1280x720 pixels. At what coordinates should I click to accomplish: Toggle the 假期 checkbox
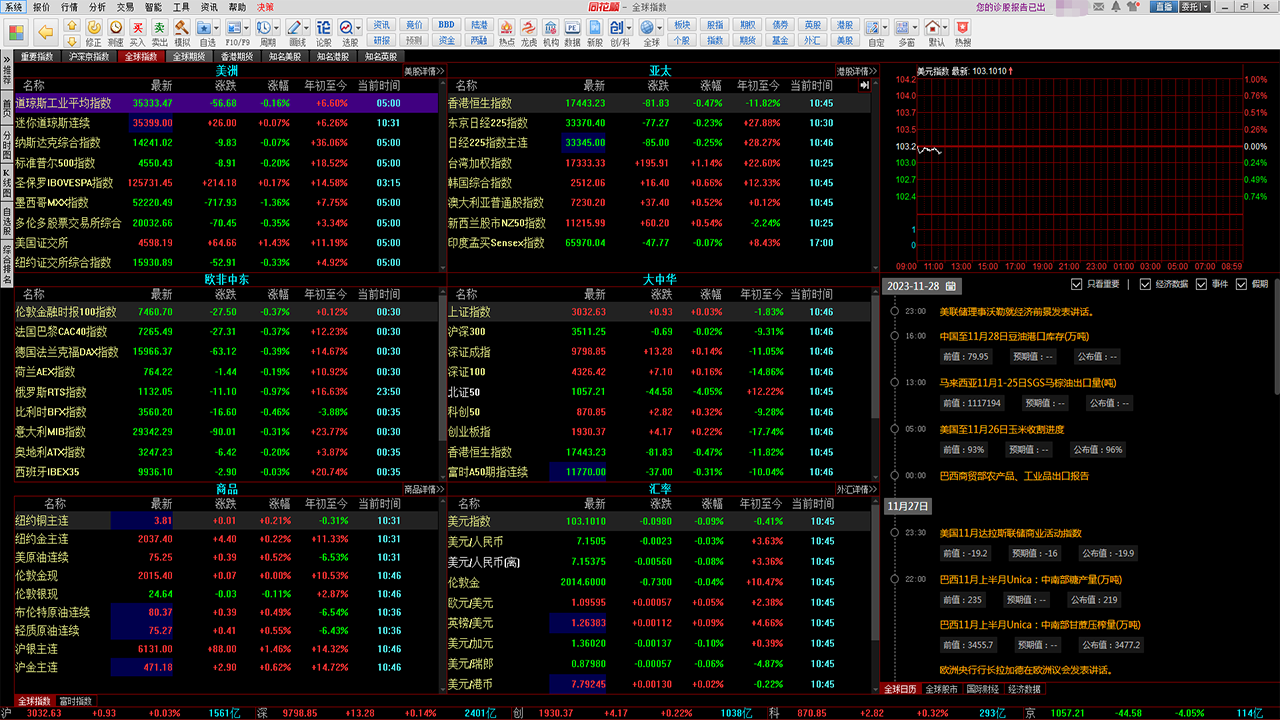(x=1240, y=284)
